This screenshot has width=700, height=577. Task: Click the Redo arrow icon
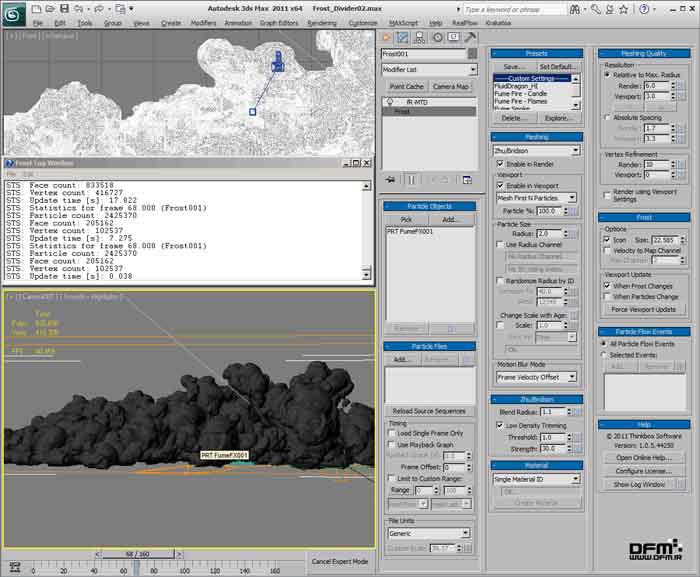click(99, 8)
